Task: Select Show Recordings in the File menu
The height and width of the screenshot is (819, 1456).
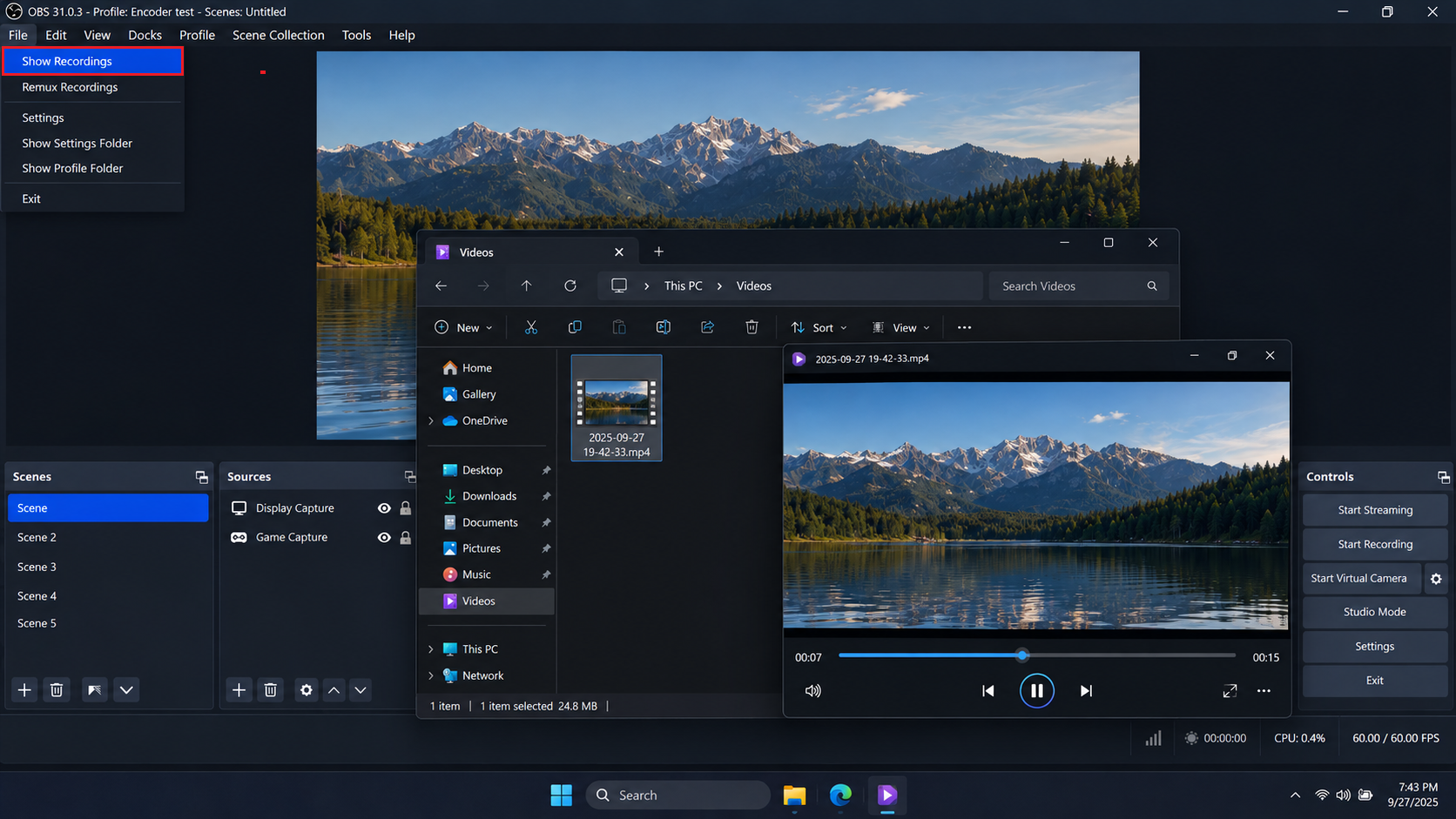Action: 92,61
